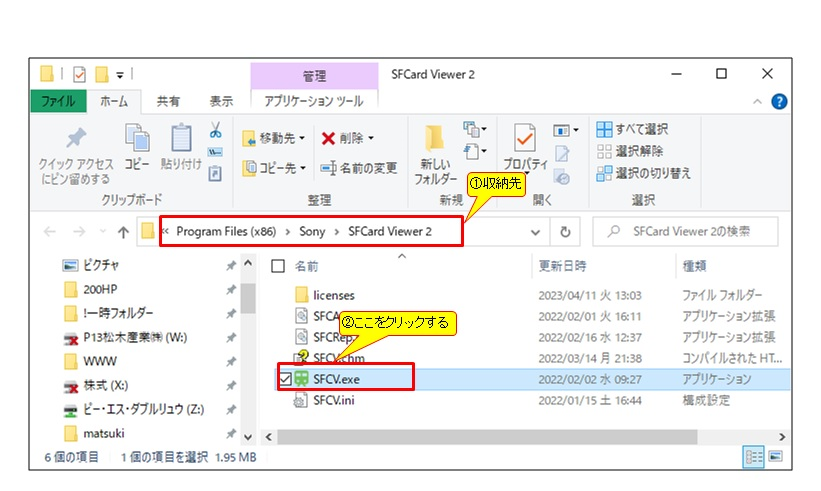Viewport: 821px width, 491px height.
Task: Open the 移動先 dropdown
Action: [x=275, y=138]
